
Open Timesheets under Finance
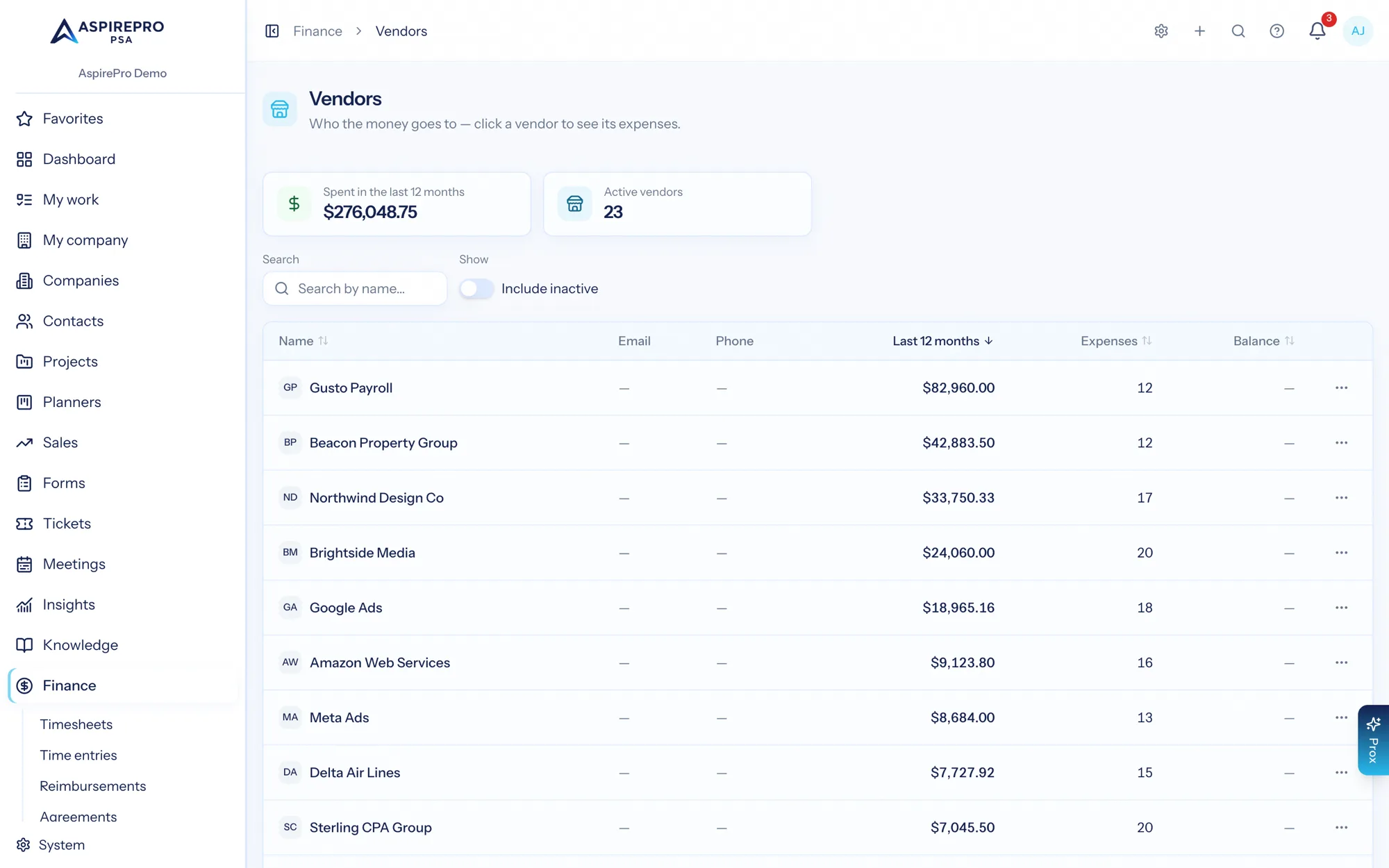click(x=76, y=724)
